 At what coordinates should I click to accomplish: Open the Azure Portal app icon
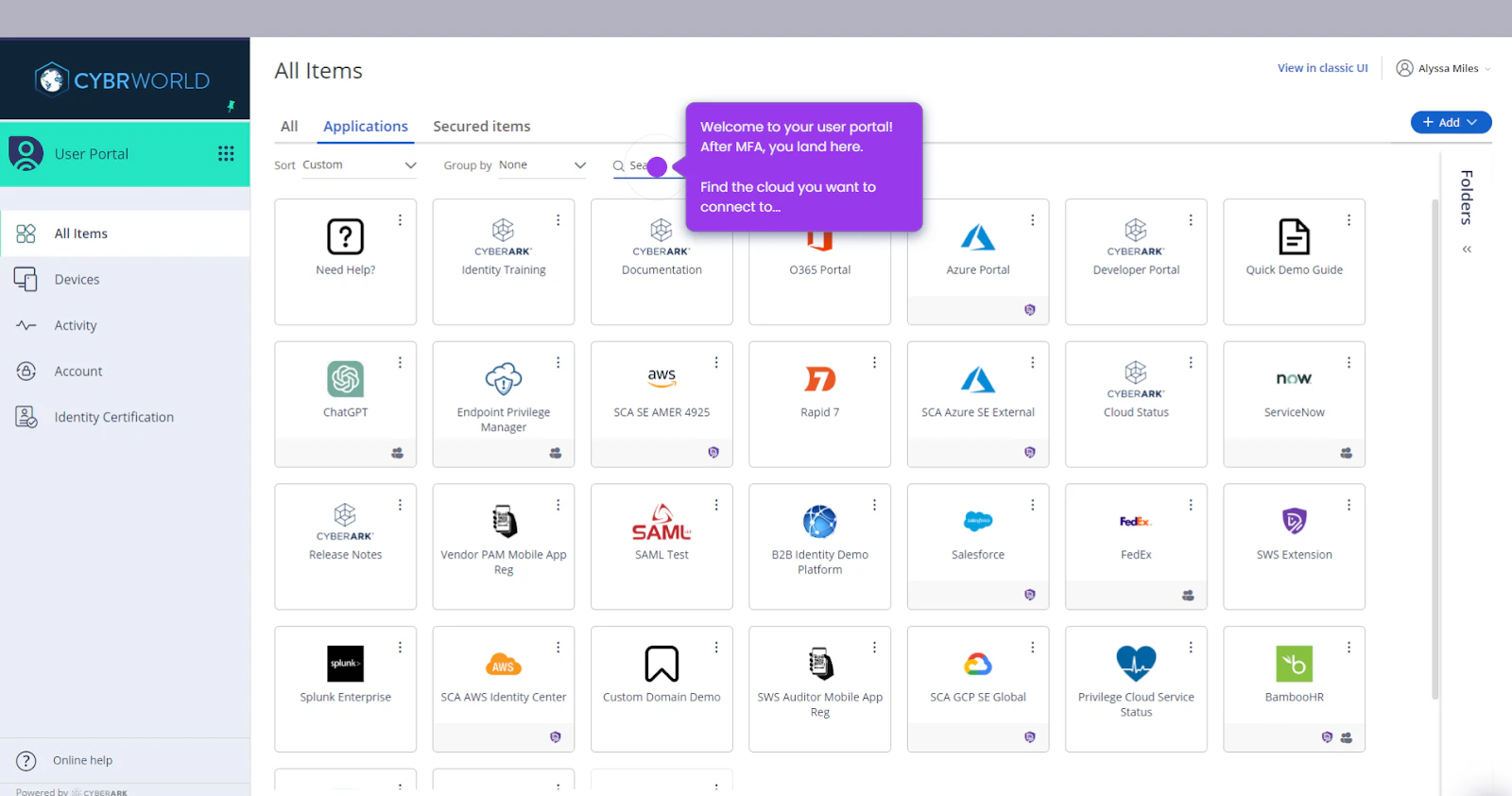pyautogui.click(x=978, y=237)
